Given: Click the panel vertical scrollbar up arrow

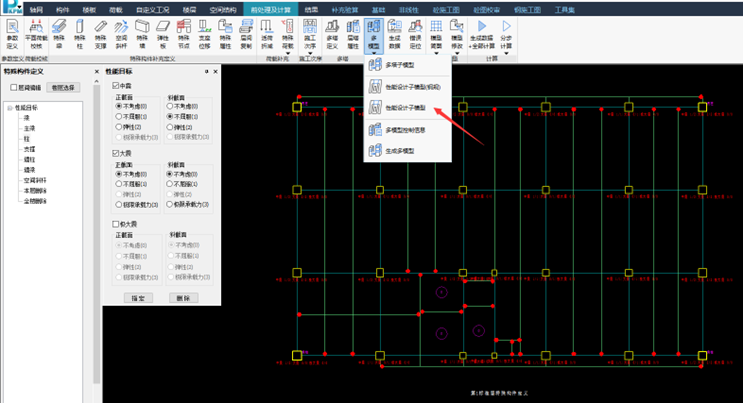Looking at the screenshot, I should [97, 82].
